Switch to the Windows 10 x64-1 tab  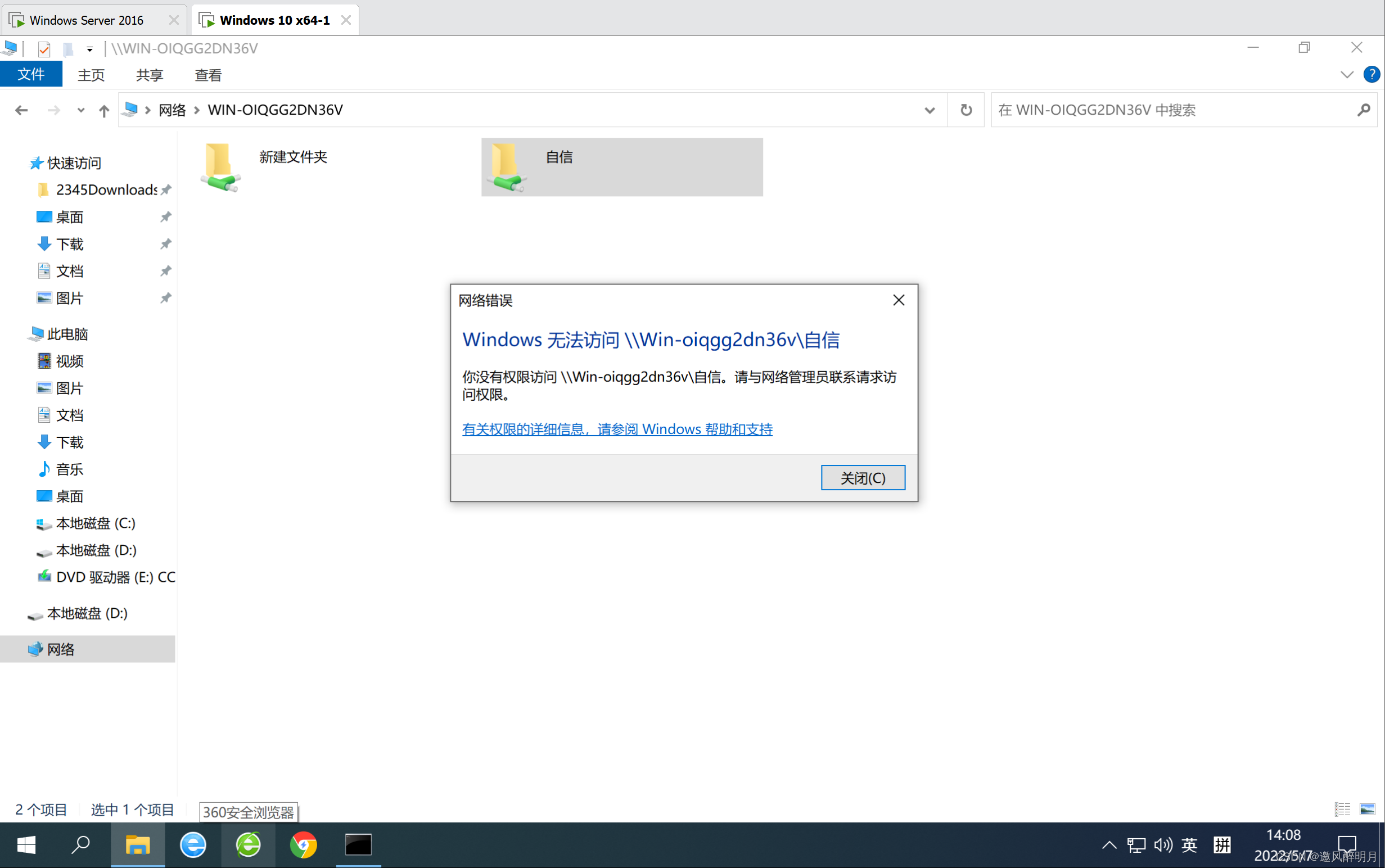(274, 20)
